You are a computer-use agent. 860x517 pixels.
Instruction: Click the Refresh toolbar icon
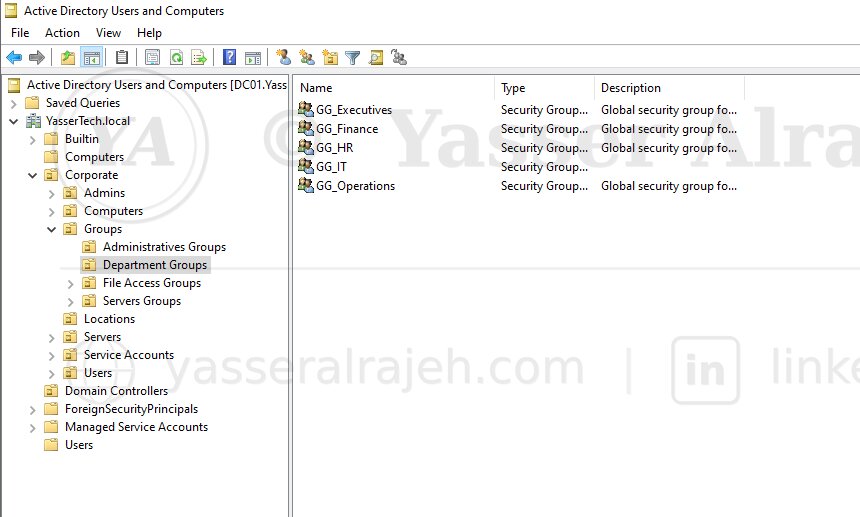(x=176, y=57)
